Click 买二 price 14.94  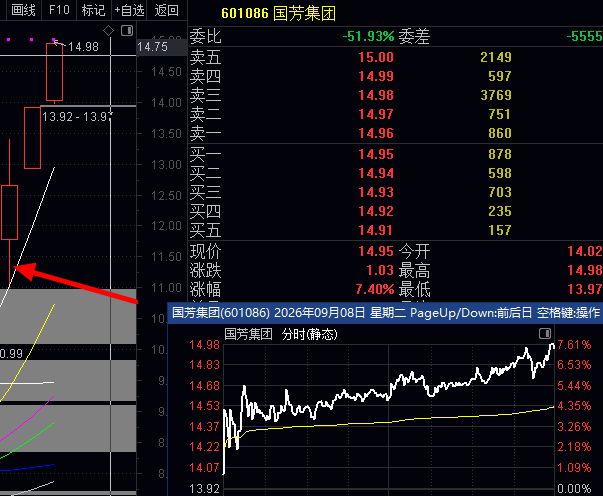point(376,173)
